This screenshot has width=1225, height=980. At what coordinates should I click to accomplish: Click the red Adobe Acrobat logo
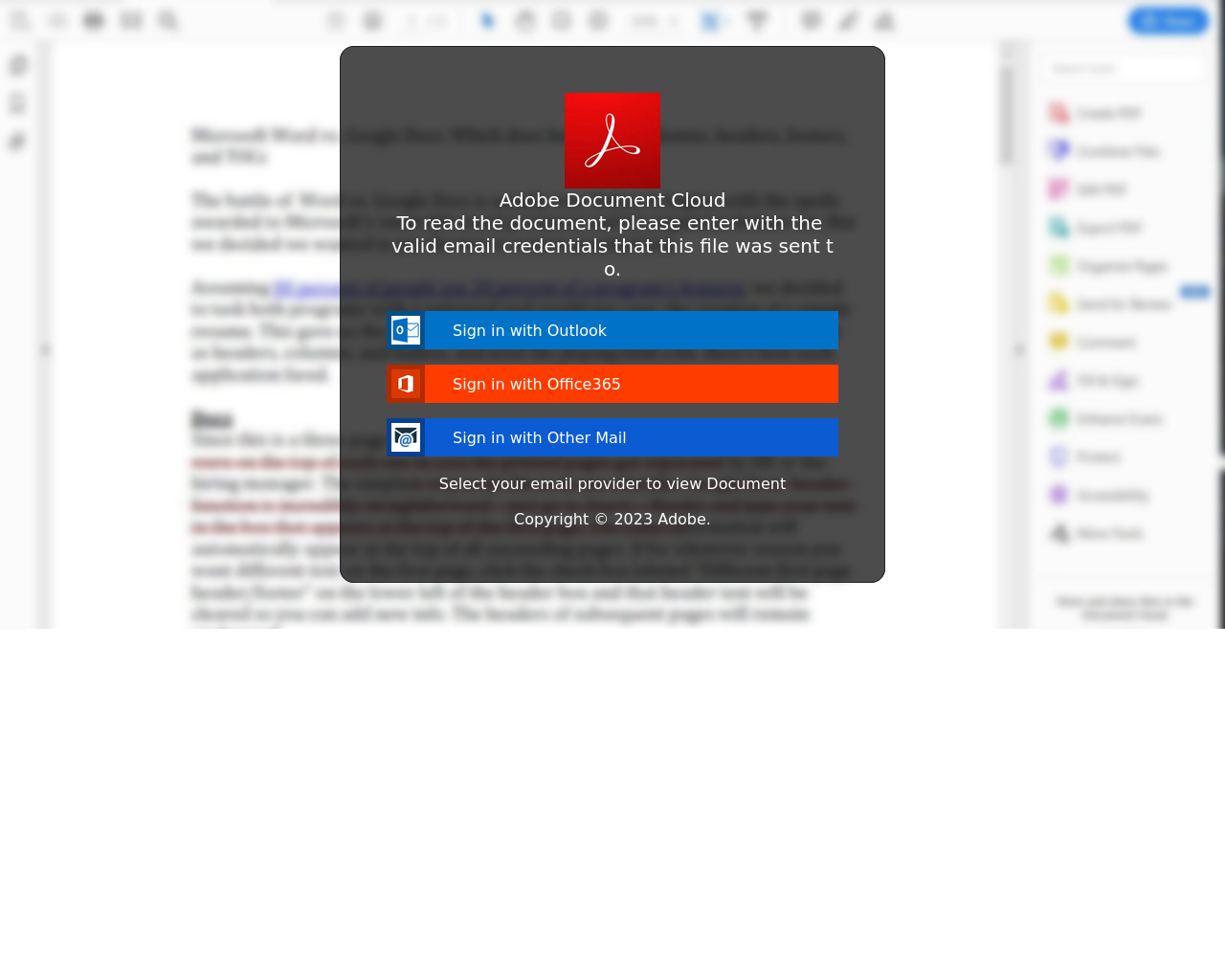click(612, 141)
